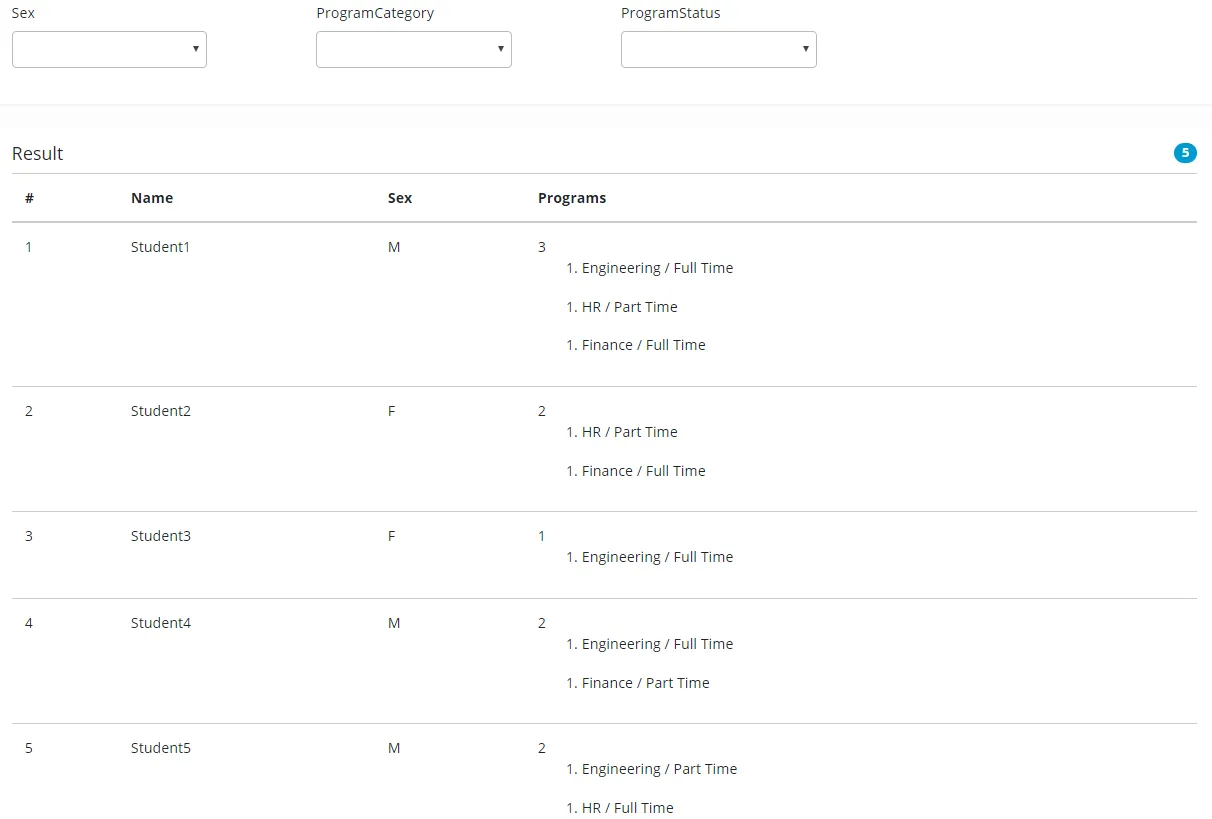This screenshot has height=819, width=1212.
Task: Click the Result section heading
Action: [38, 154]
